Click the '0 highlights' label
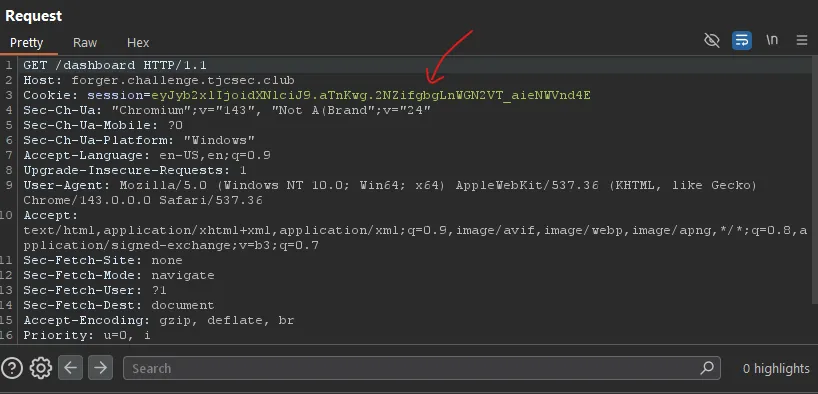Screen dimensions: 818x394 tap(776, 368)
